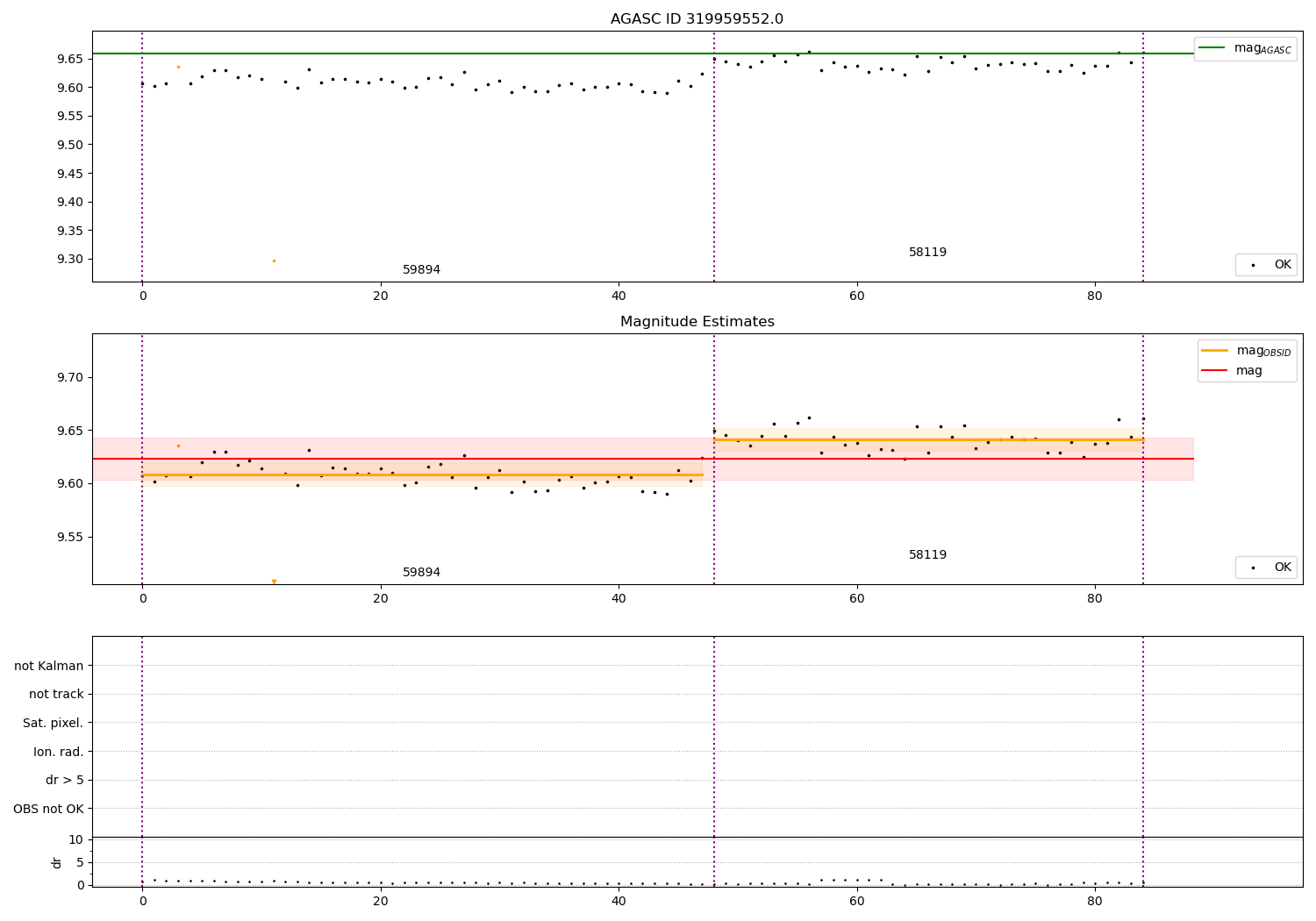The image size is (1316, 921).
Task: Click the 59894 obsid label in top plot
Action: [x=421, y=270]
